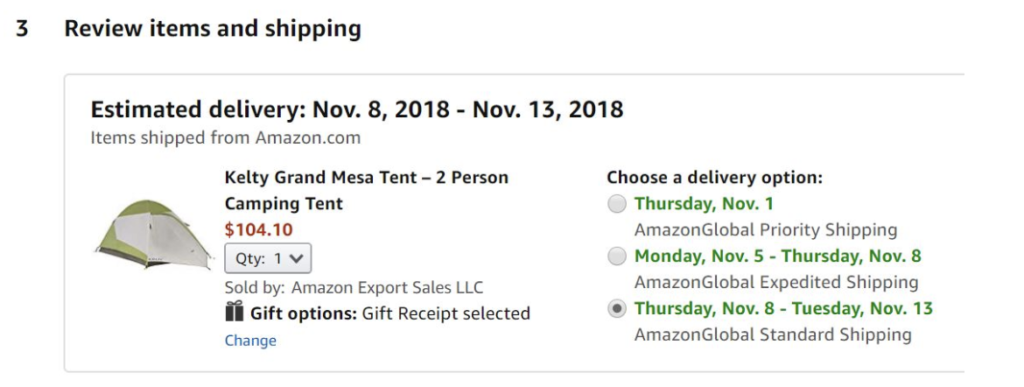1024x387 pixels.
Task: Select the Thursday, Nov. 1 radio button
Action: 616,204
